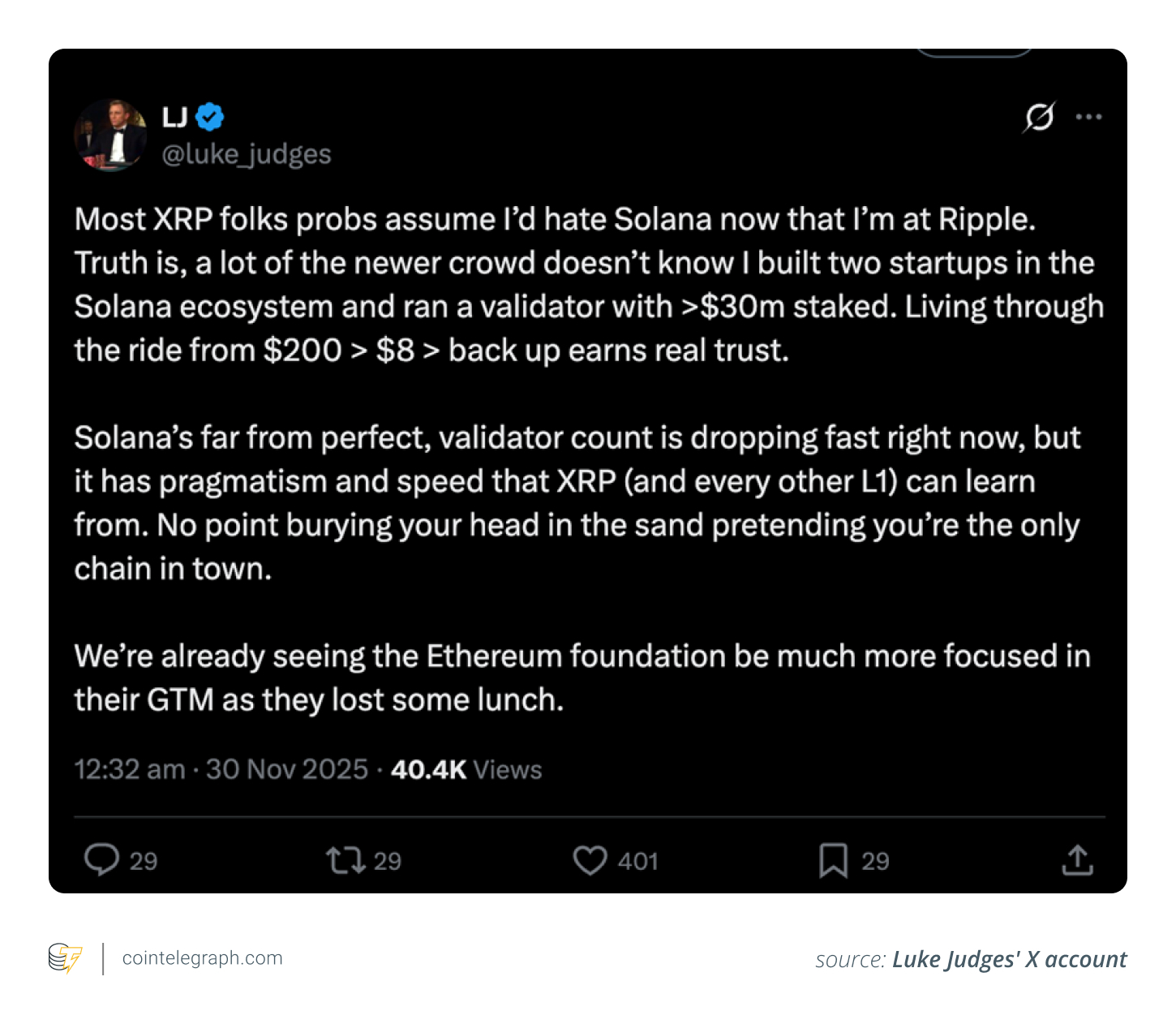Click the 40.4K Views link
Image resolution: width=1176 pixels, height=1024 pixels.
[465, 769]
